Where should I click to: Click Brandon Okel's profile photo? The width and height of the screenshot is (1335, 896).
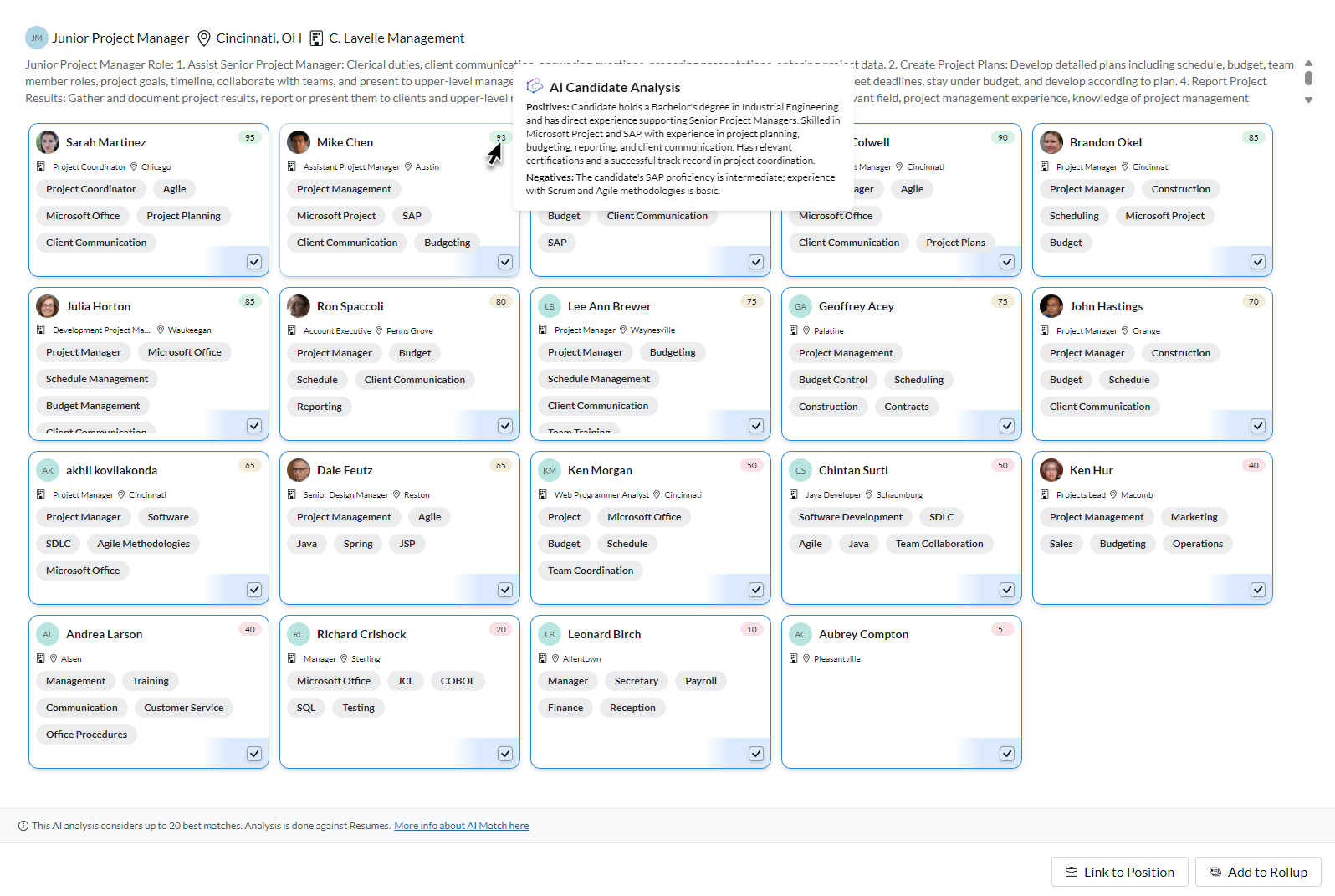(1051, 142)
